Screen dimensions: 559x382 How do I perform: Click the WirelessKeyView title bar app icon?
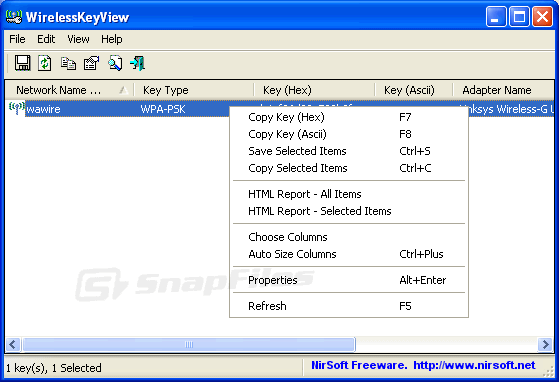coord(14,17)
